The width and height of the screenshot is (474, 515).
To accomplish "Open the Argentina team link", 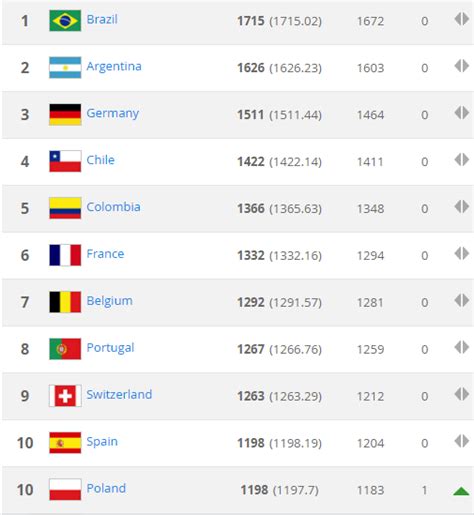I will [x=114, y=66].
